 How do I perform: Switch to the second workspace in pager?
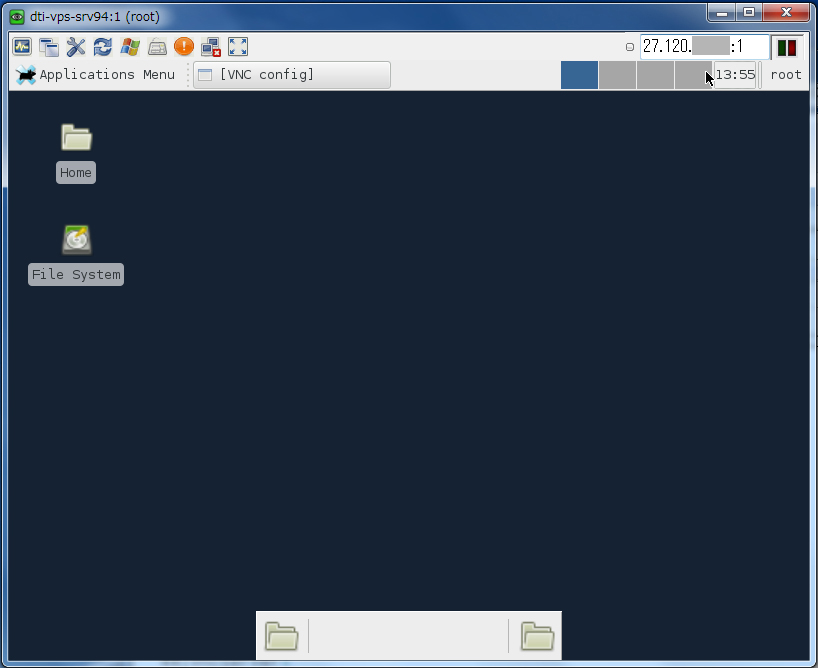click(617, 75)
